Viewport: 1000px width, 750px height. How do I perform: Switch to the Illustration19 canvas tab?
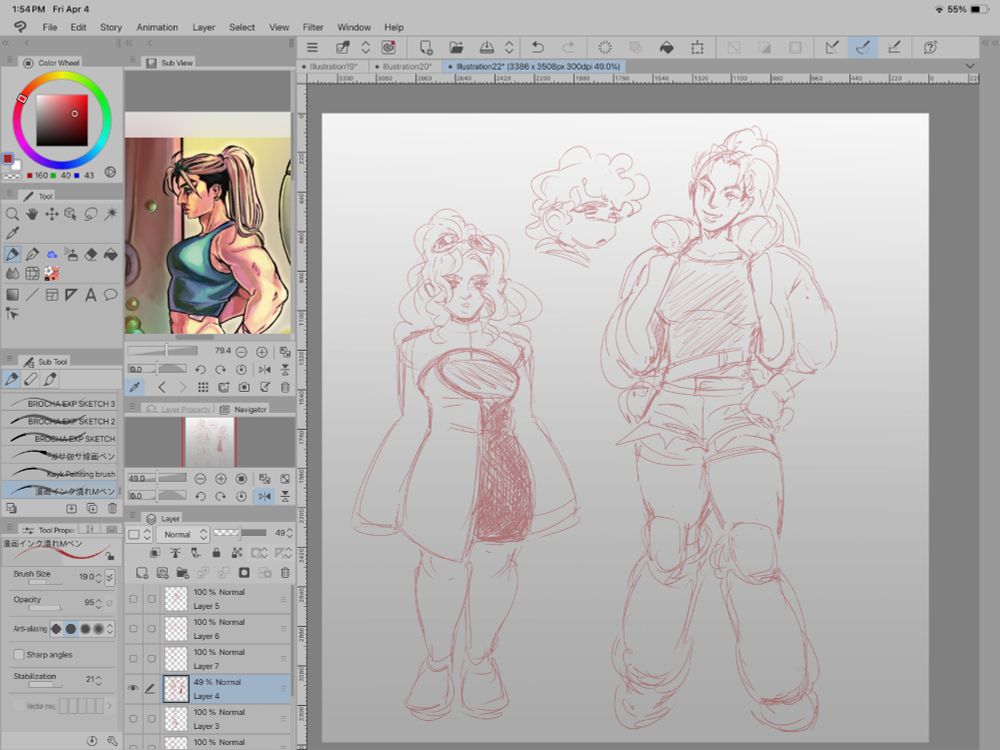(x=334, y=66)
